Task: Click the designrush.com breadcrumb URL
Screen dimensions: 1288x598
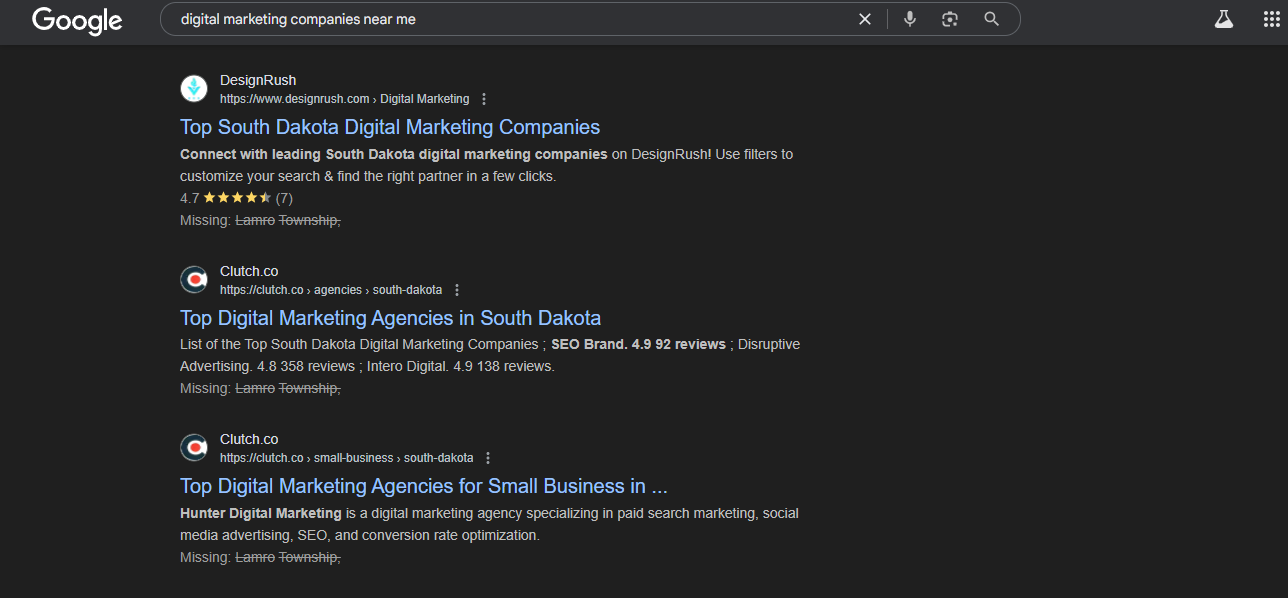Action: point(344,99)
